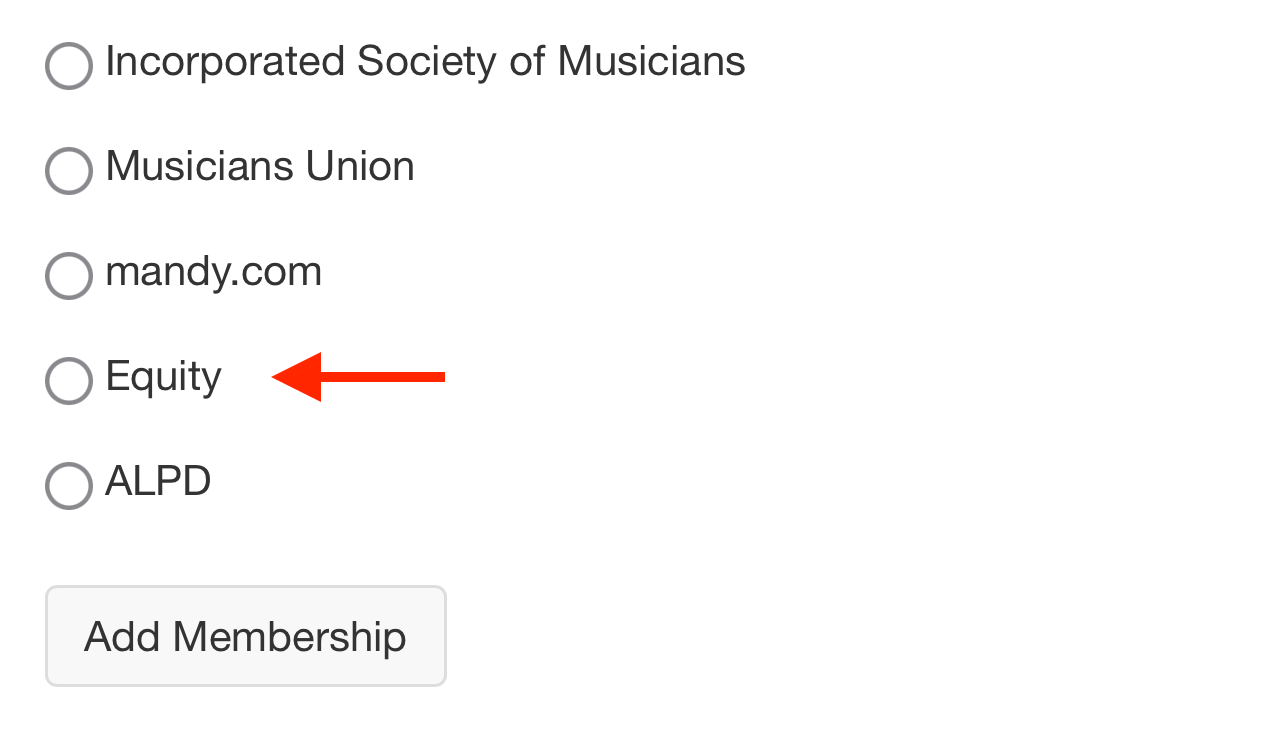Image resolution: width=1284 pixels, height=741 pixels.
Task: Submit selection with Add Membership
Action: (x=246, y=636)
